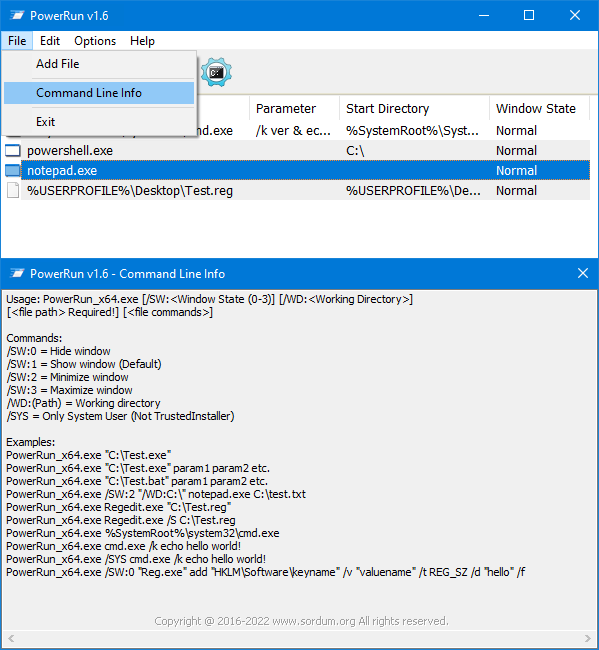
Task: Open the Help menu
Action: coord(142,41)
